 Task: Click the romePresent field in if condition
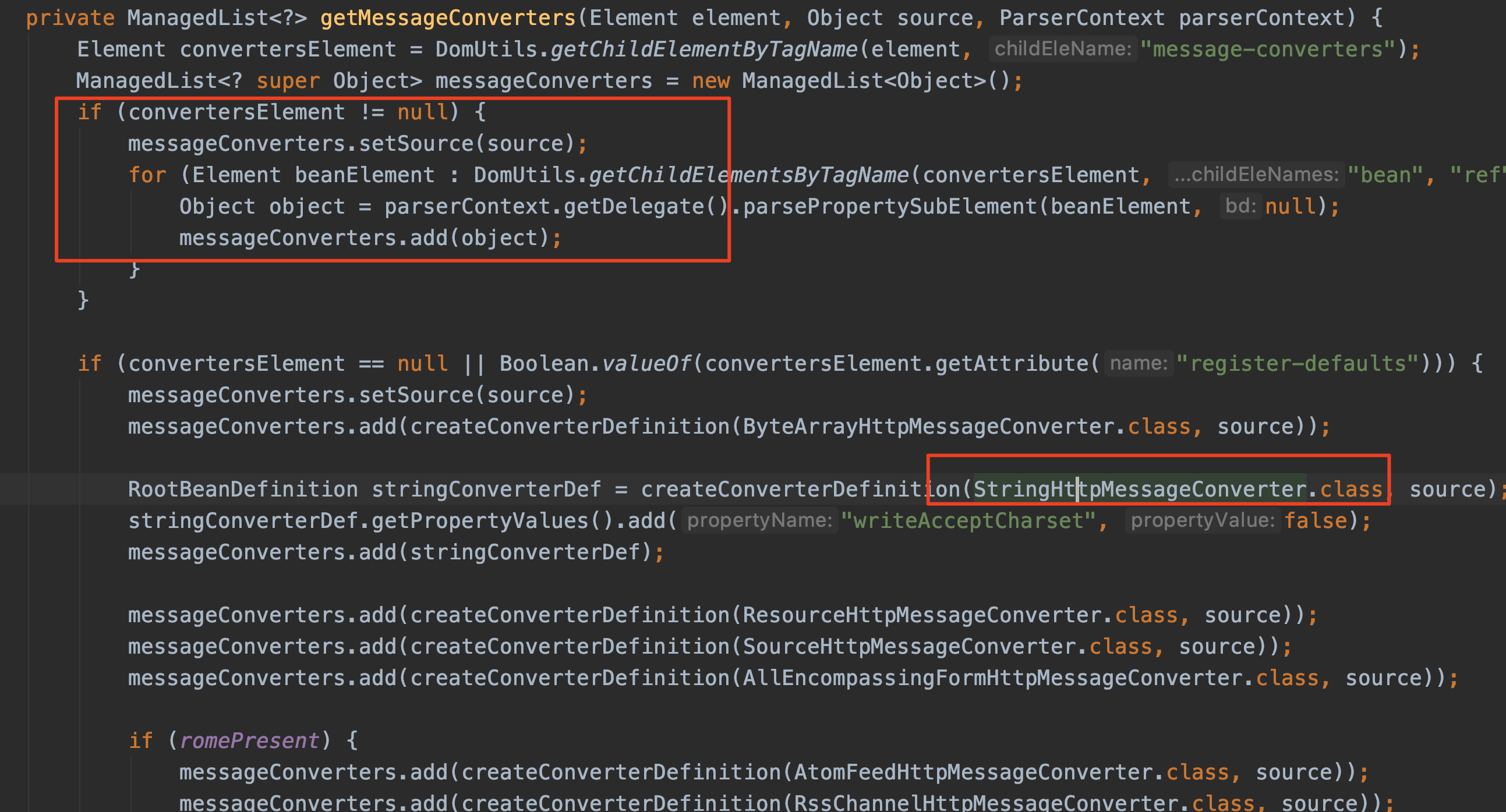click(250, 742)
